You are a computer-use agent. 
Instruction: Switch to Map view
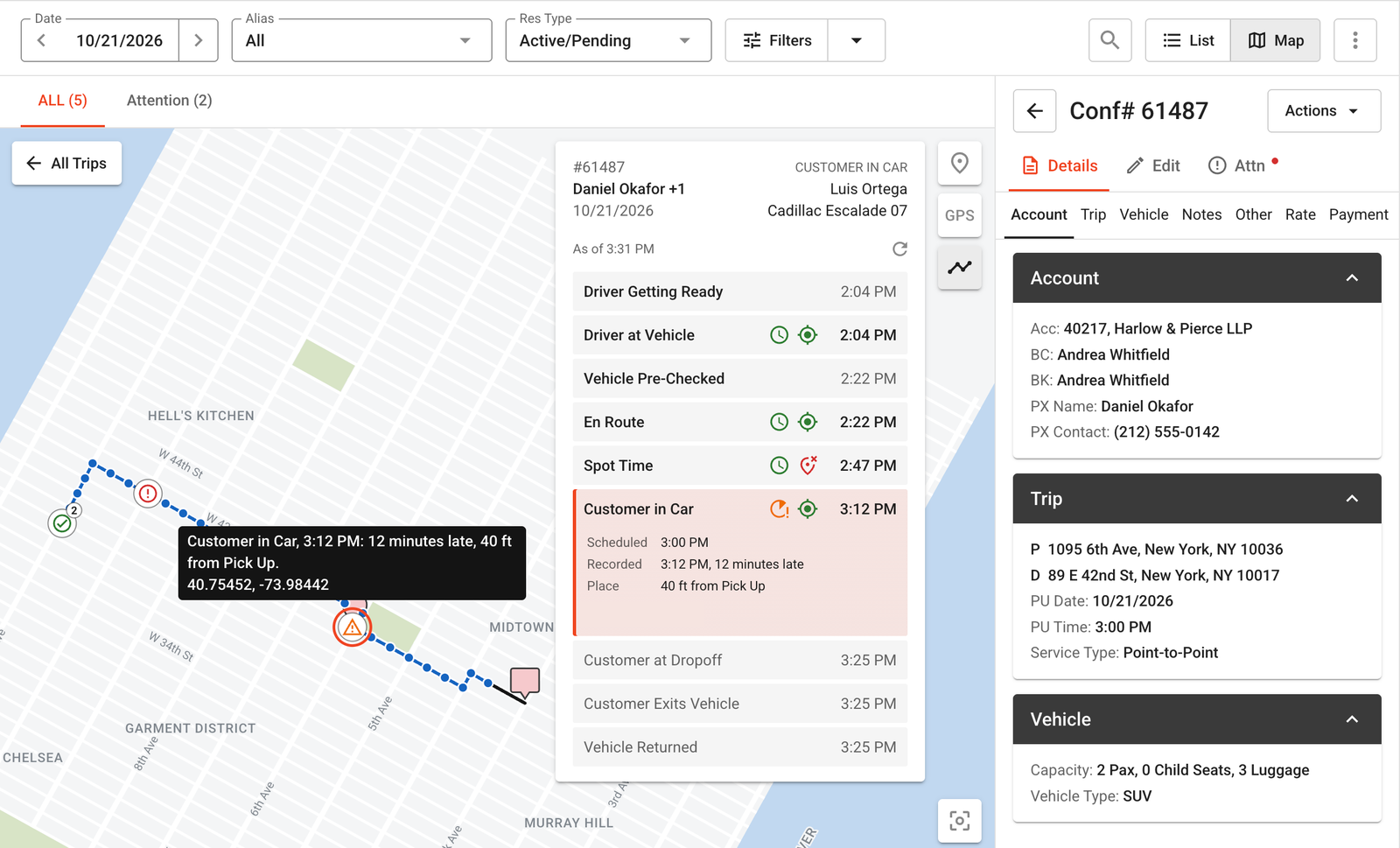pos(1276,40)
